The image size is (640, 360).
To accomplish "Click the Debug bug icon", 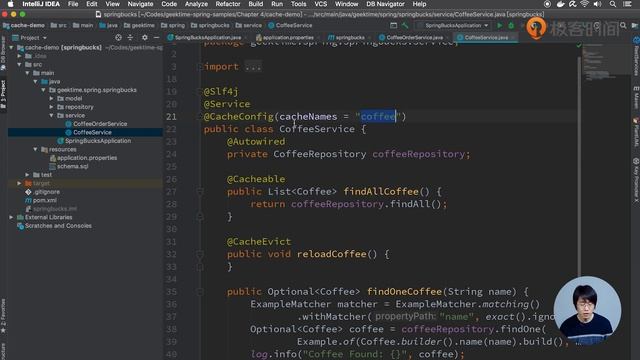I will point(511,25).
